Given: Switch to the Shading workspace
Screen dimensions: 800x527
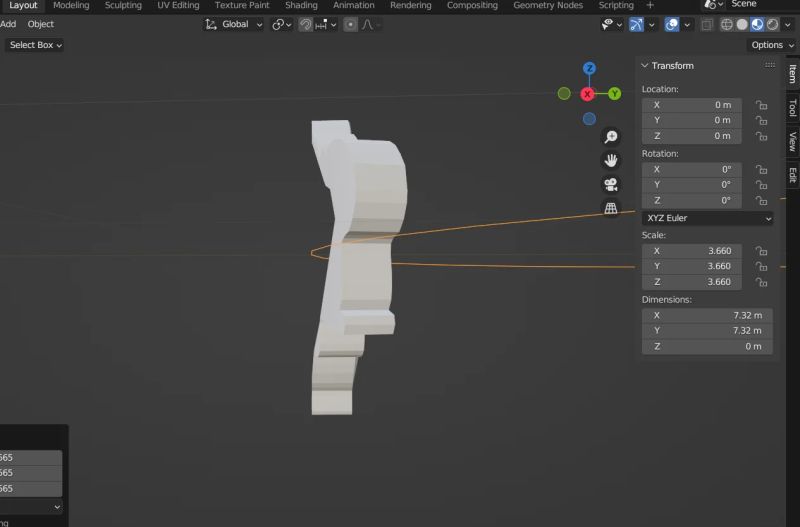Looking at the screenshot, I should click(x=301, y=6).
